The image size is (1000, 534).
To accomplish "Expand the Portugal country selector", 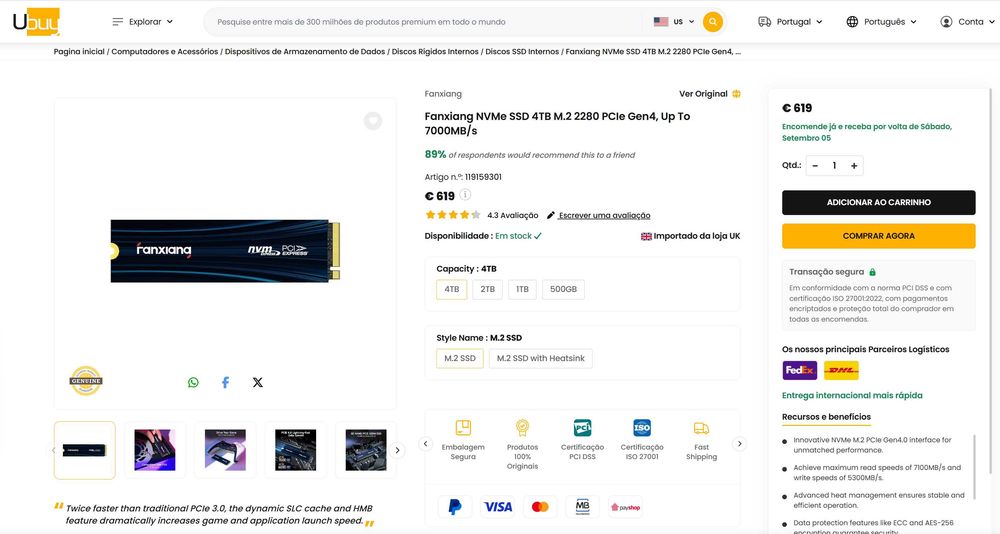I will point(790,22).
